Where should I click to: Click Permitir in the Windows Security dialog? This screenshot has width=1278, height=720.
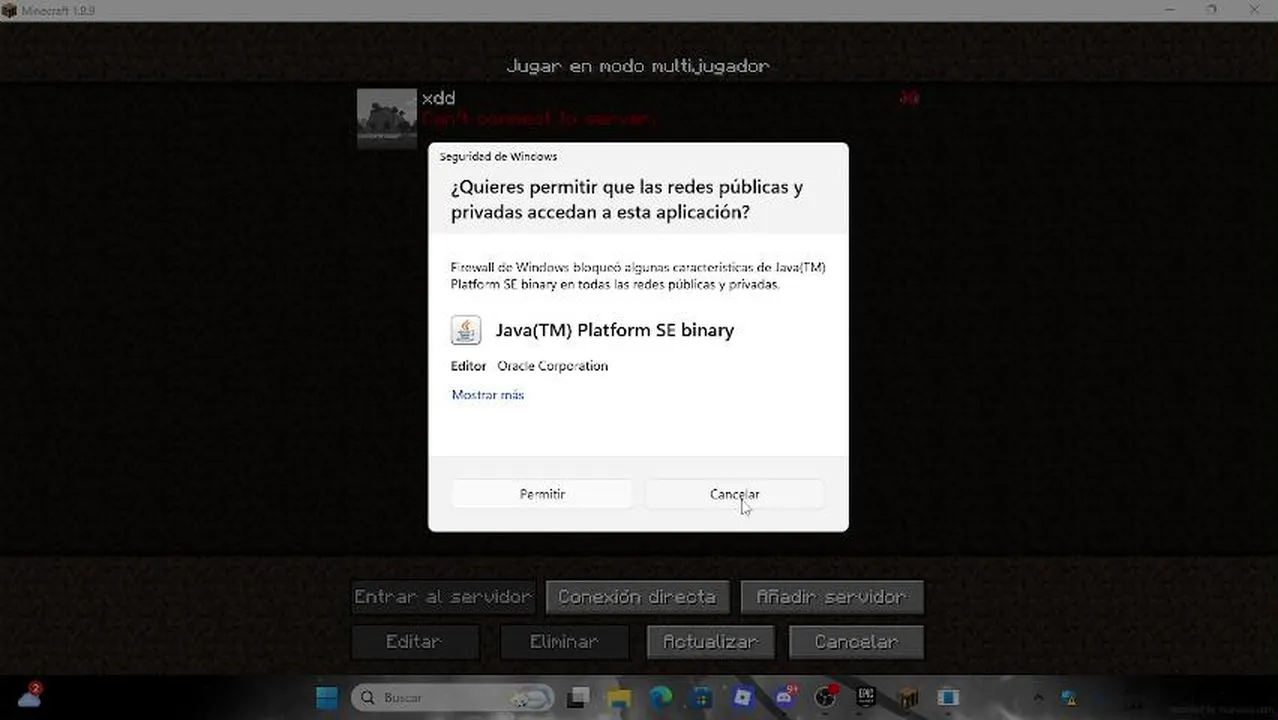point(542,494)
